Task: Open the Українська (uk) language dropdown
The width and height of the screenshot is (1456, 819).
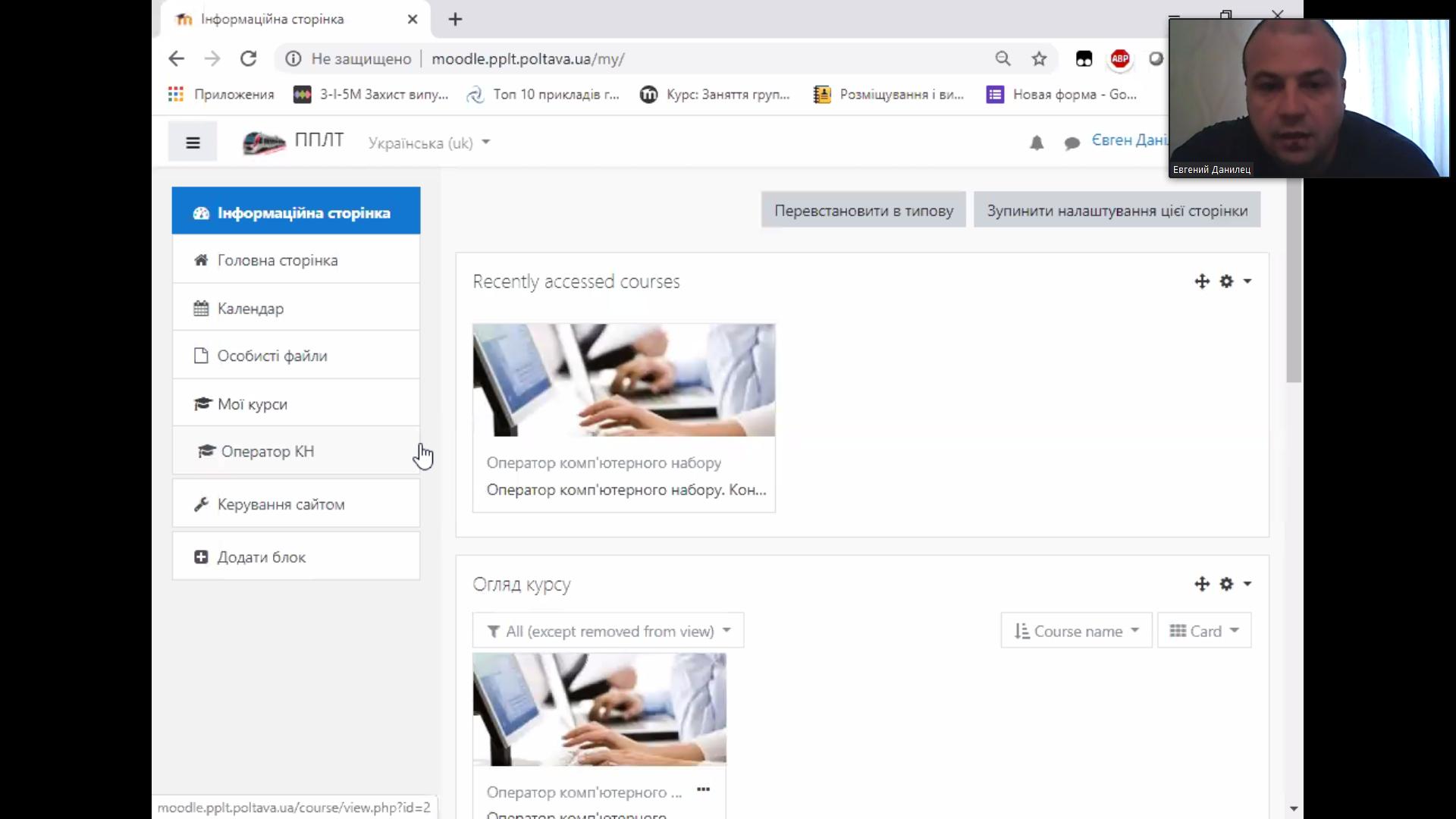Action: 429,143
